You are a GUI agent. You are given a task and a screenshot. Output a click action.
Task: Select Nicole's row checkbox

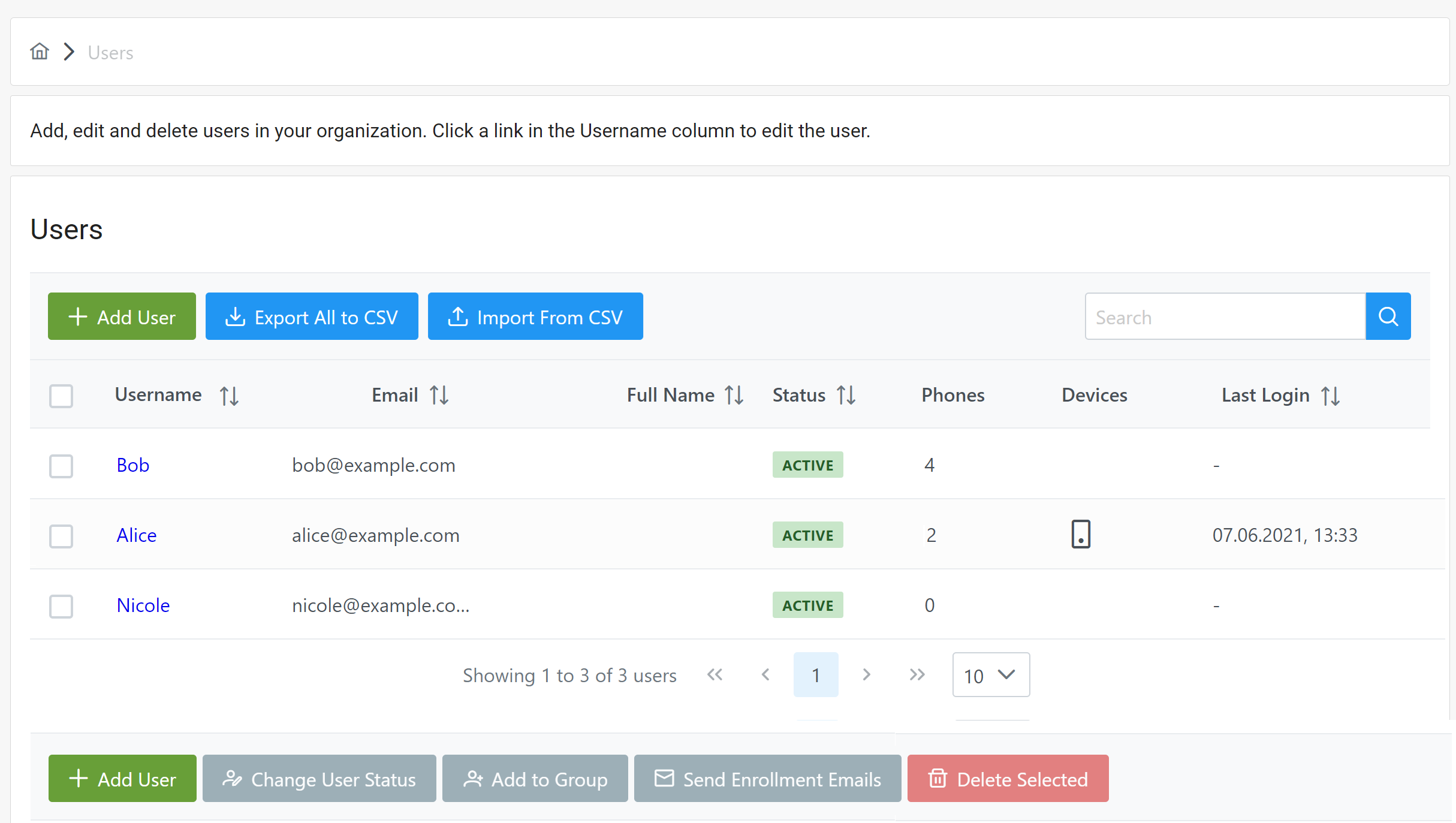61,606
